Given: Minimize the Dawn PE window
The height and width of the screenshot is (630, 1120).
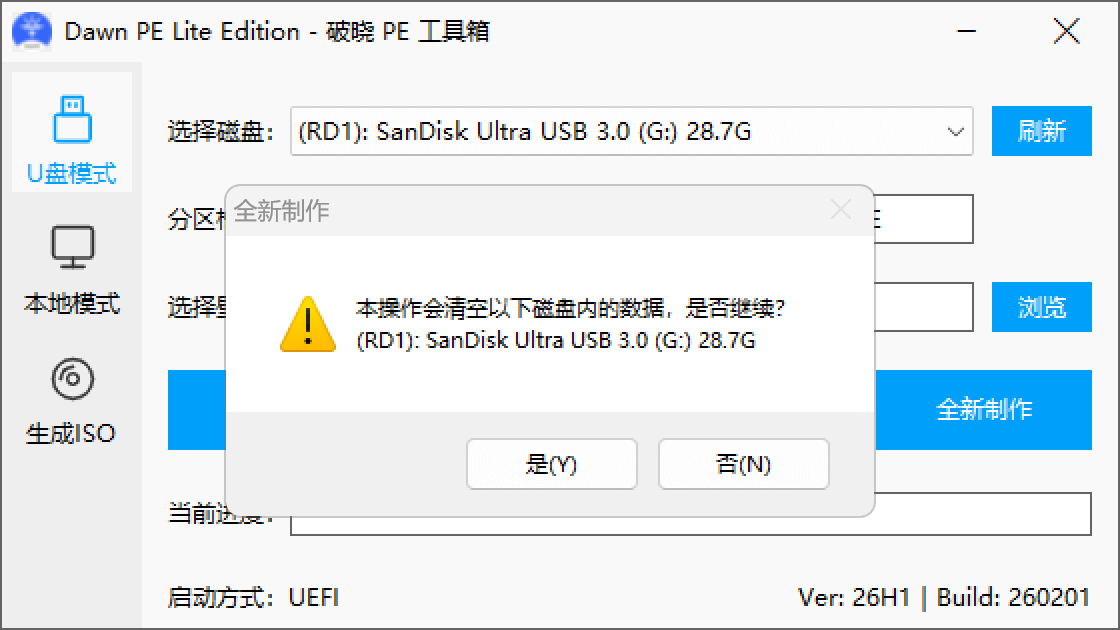Looking at the screenshot, I should click(x=966, y=31).
